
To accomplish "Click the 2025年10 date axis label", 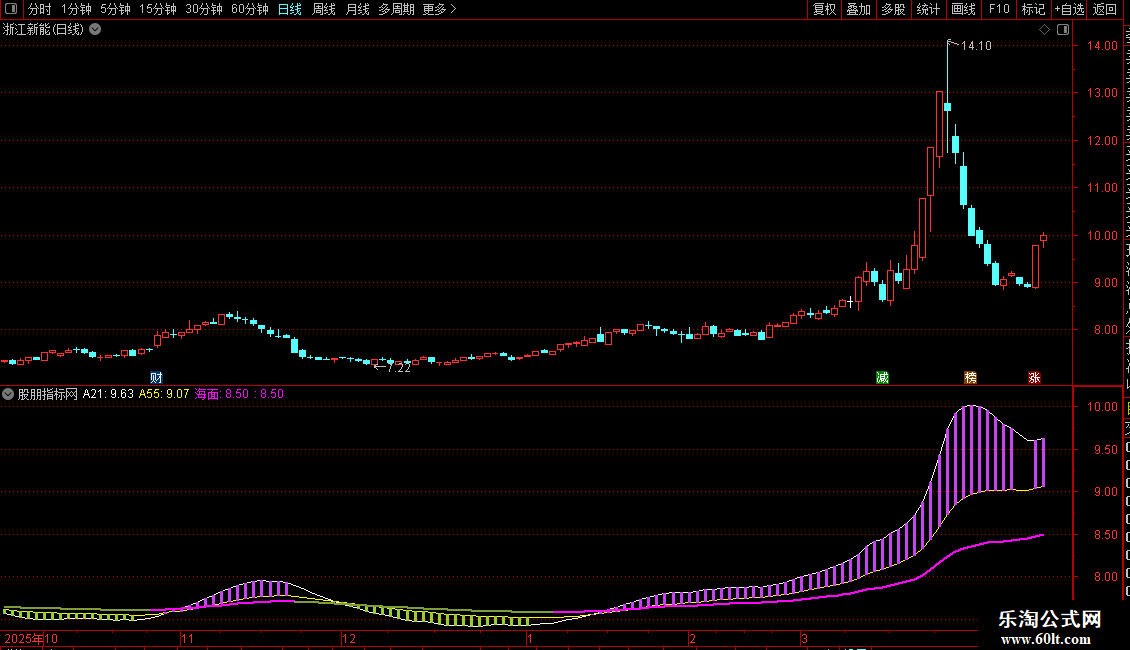I will [x=31, y=638].
